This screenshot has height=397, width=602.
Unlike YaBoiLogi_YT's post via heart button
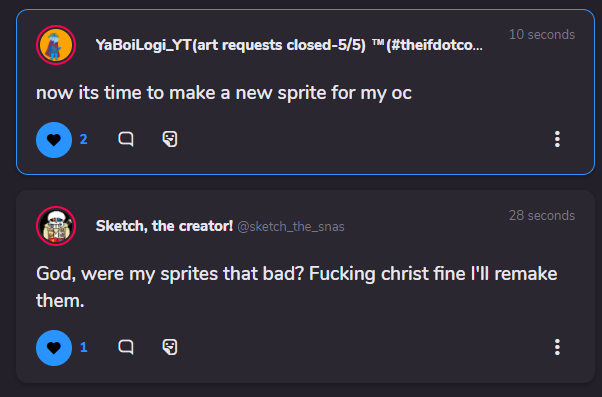coord(54,140)
